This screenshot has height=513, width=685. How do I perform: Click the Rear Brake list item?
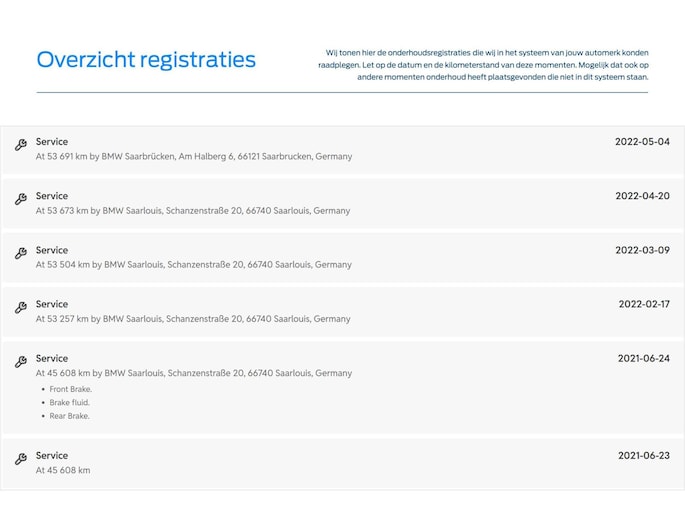[x=69, y=416]
